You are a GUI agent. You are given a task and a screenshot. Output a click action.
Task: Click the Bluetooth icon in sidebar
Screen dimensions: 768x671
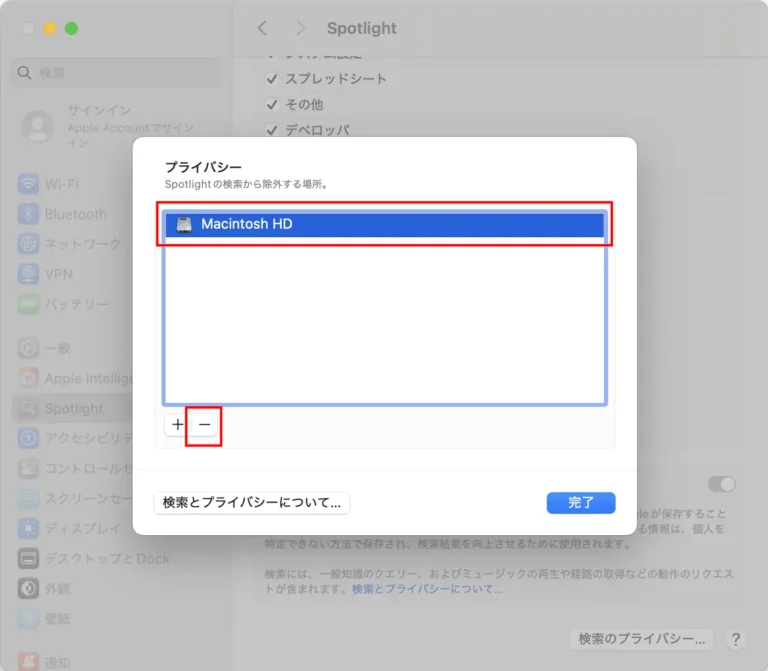(28, 214)
